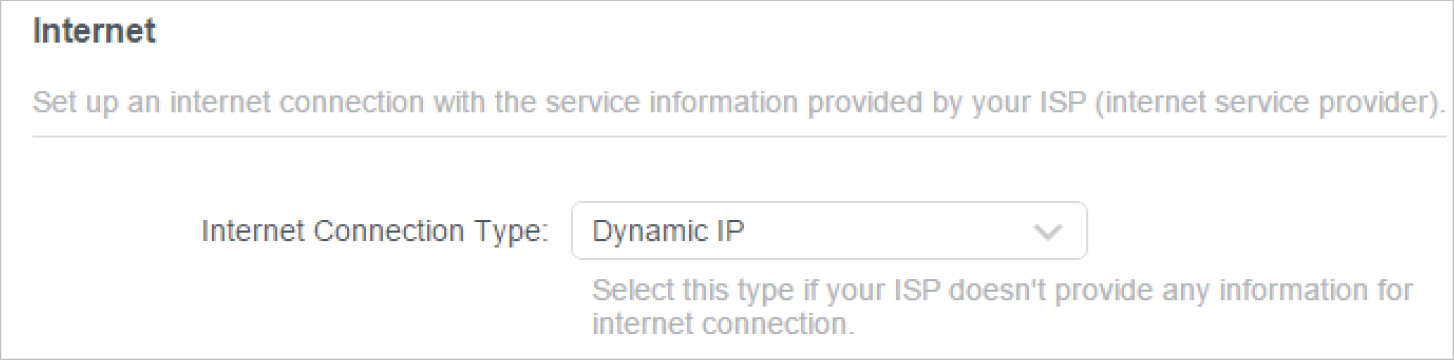The width and height of the screenshot is (1454, 360).
Task: Click the helper text below the dropdown
Action: click(x=1002, y=307)
